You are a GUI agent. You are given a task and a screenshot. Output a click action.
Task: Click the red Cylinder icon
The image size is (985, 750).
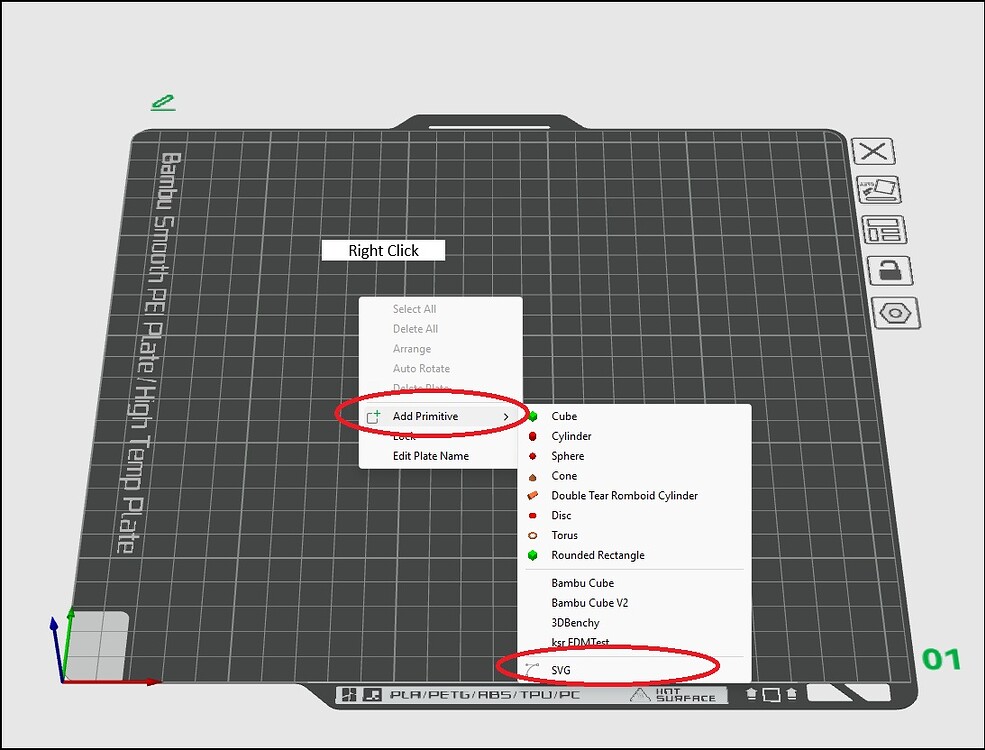tap(533, 436)
